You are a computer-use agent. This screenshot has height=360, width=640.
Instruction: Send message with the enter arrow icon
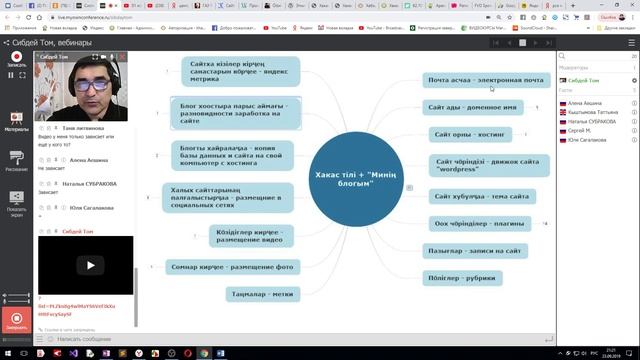coord(549,339)
